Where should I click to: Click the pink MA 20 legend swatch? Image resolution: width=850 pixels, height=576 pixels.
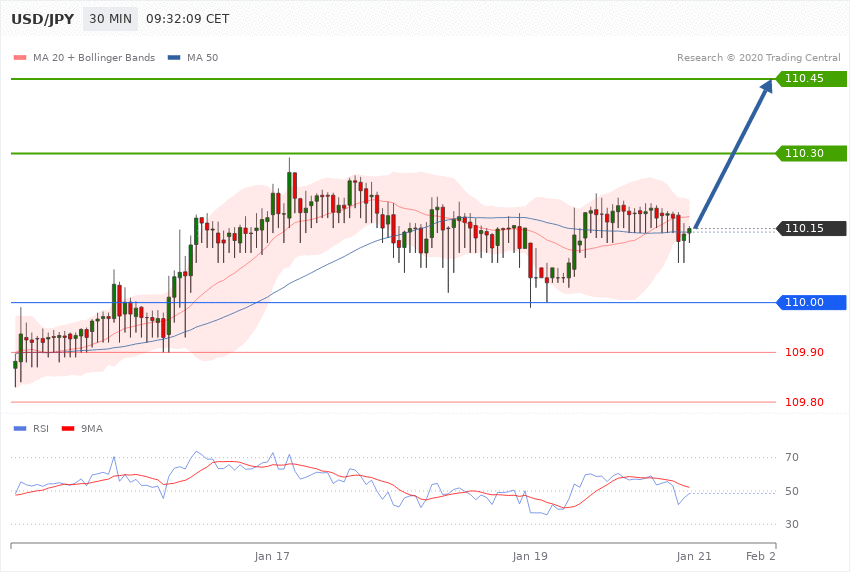20,57
